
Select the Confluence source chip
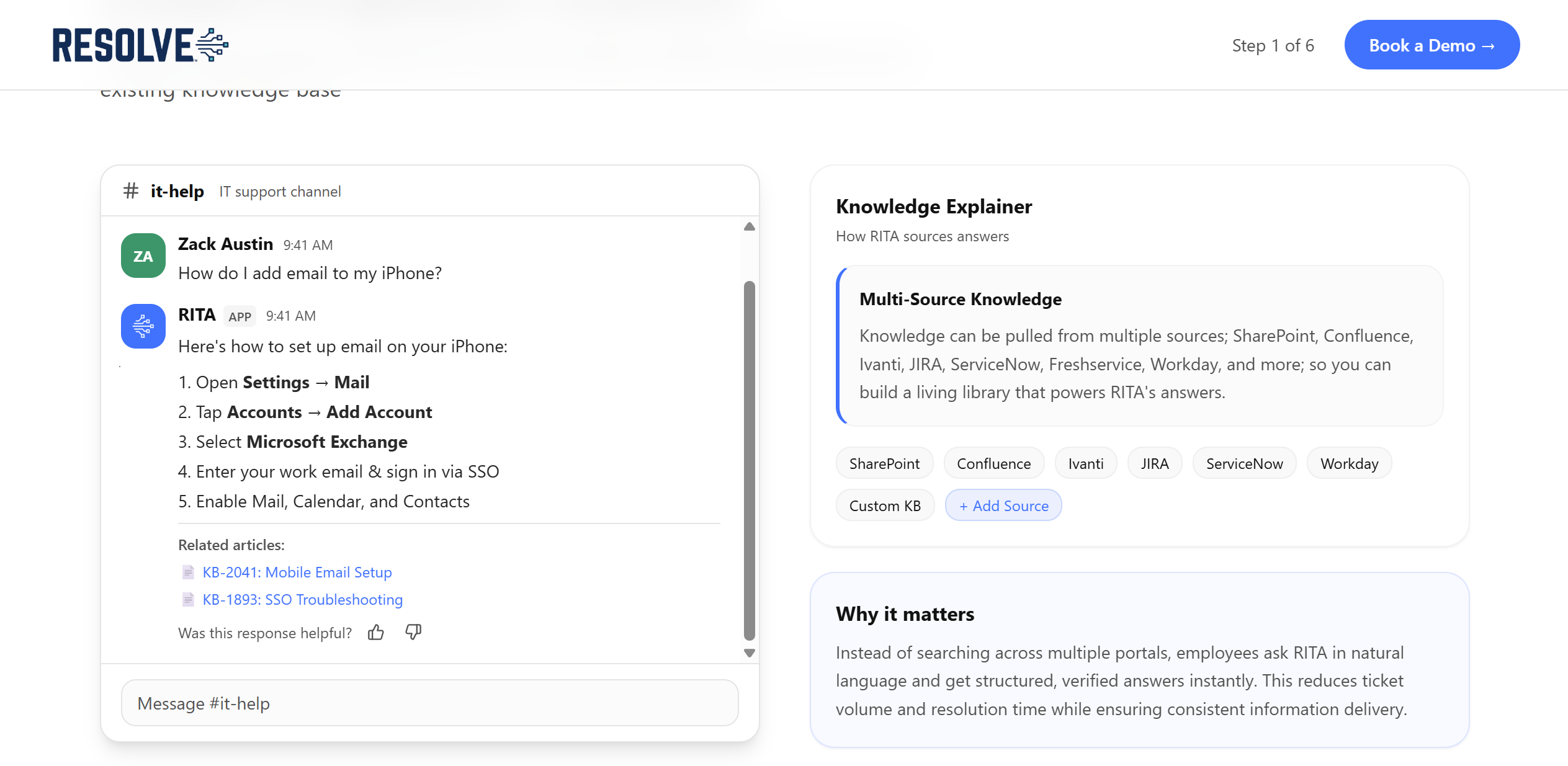tap(993, 464)
